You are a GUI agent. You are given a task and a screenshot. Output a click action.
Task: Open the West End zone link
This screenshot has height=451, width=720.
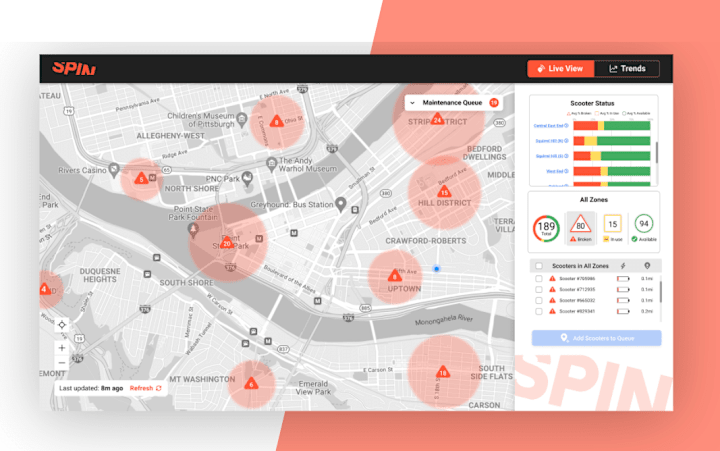point(557,171)
